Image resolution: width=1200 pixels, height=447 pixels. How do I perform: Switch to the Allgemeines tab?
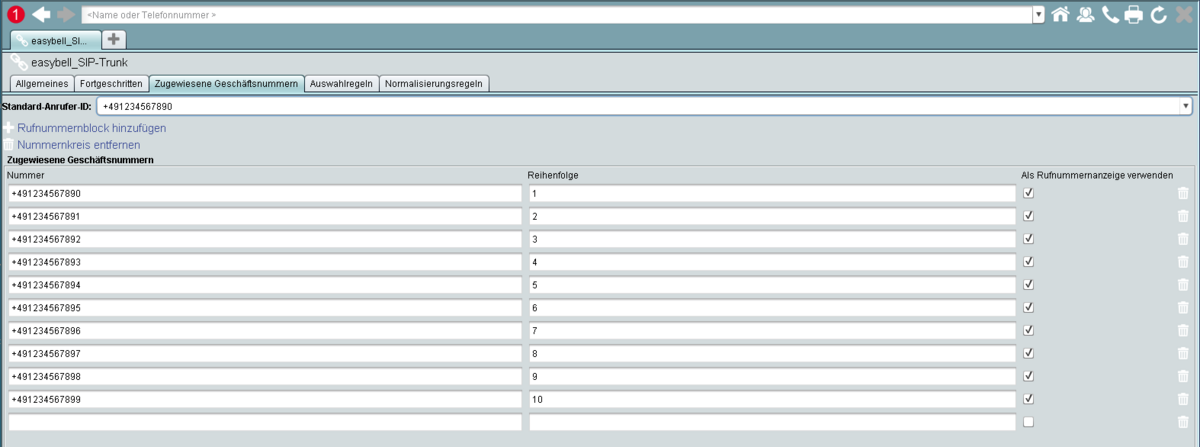point(40,83)
